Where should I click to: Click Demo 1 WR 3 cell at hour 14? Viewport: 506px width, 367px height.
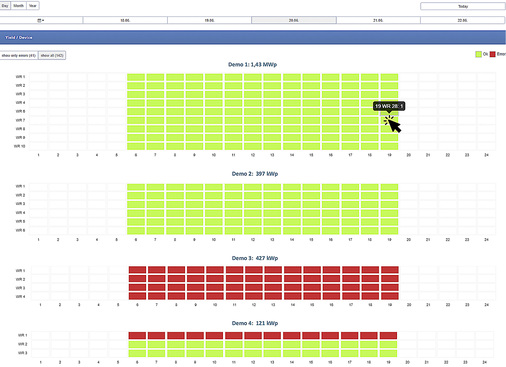(292, 94)
